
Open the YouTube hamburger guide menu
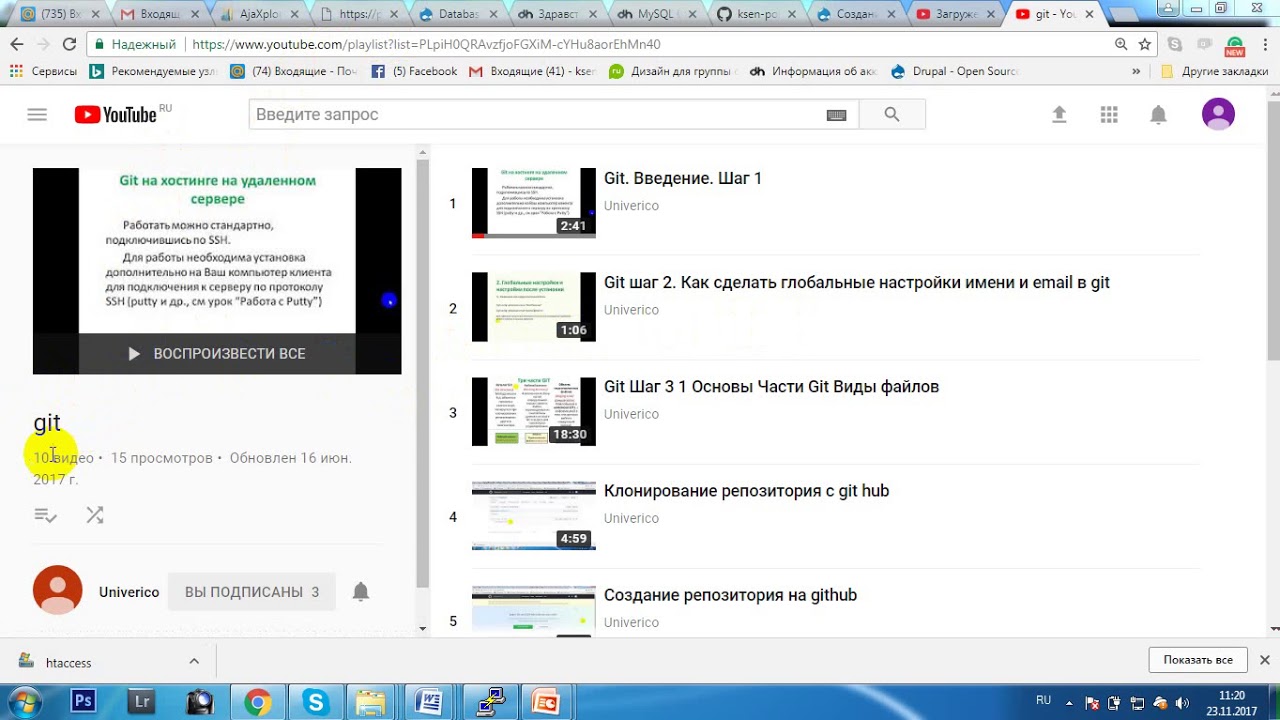[x=37, y=114]
